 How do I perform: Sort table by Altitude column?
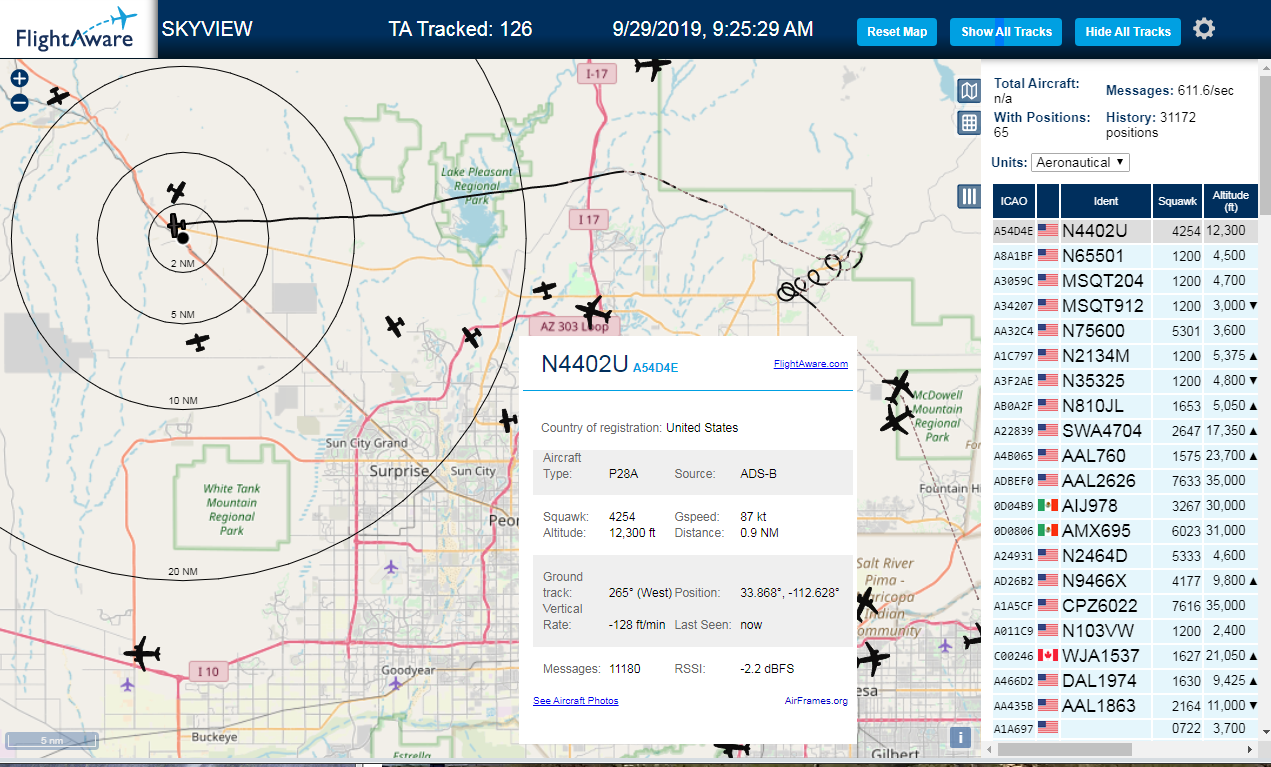click(x=1231, y=201)
